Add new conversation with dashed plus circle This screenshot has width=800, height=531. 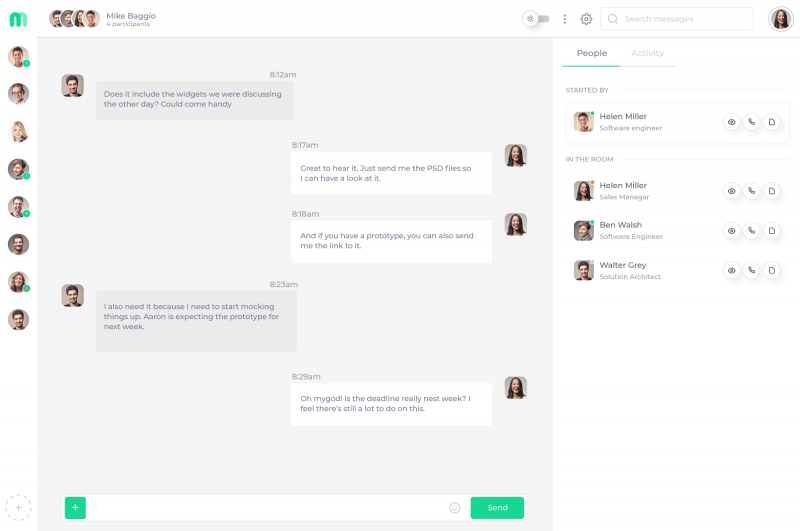(x=18, y=507)
